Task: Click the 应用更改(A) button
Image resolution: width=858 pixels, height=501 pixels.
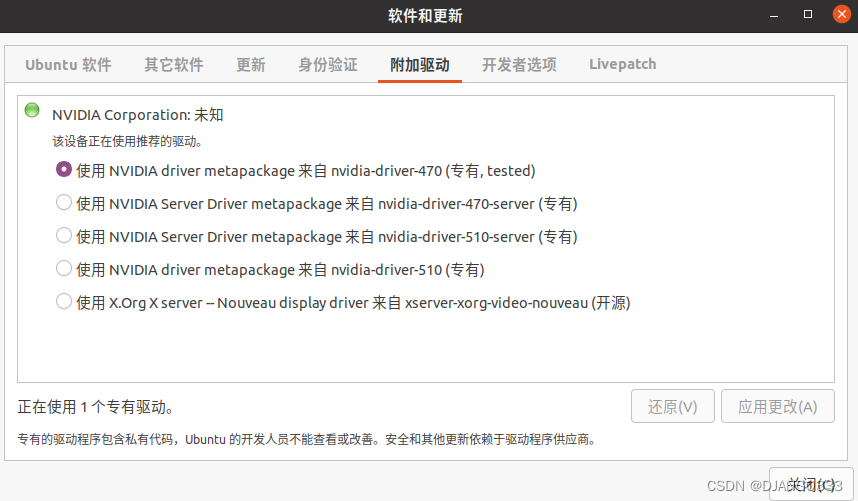Action: (x=778, y=406)
